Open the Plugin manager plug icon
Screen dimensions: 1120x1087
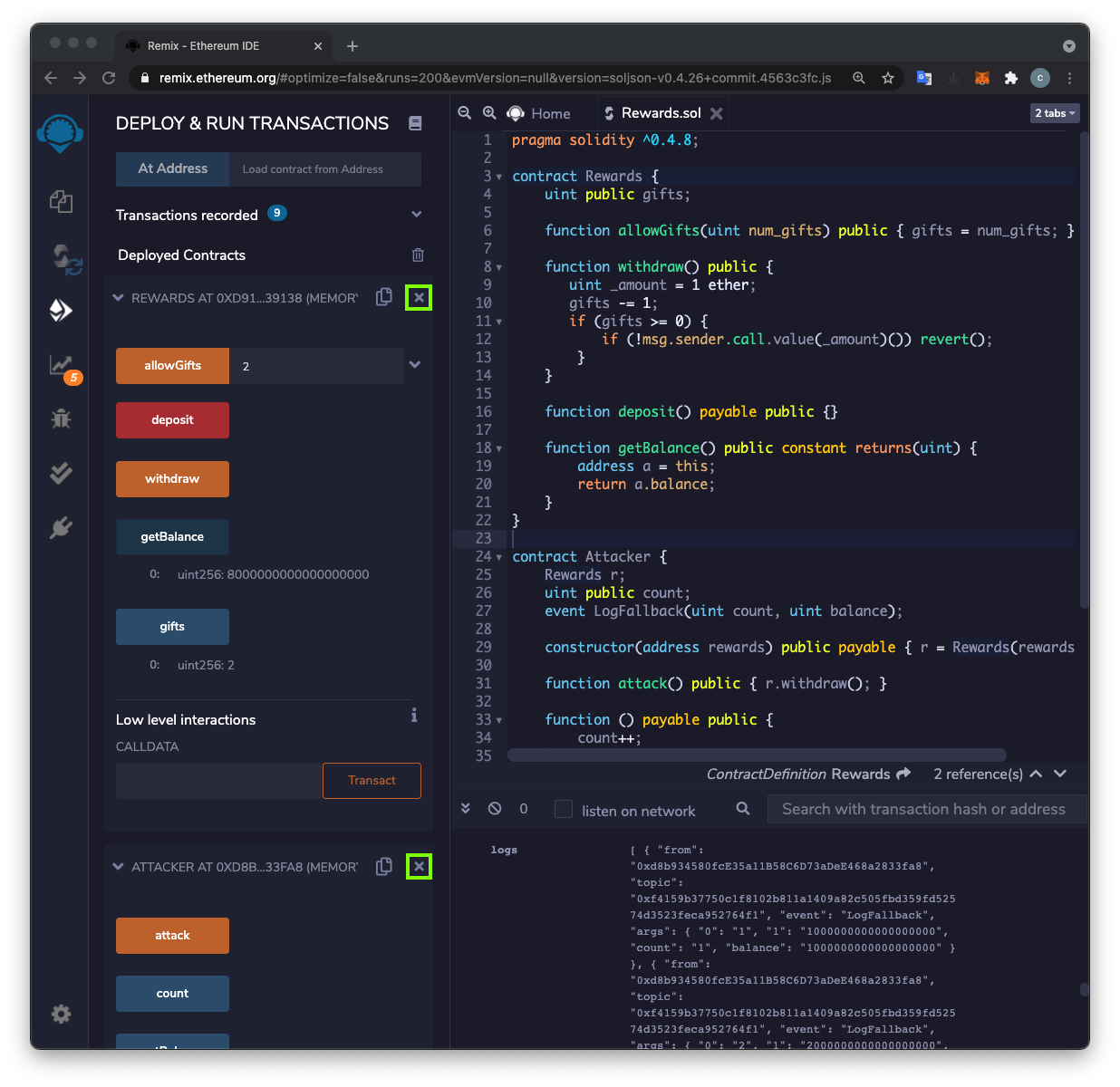[x=61, y=527]
